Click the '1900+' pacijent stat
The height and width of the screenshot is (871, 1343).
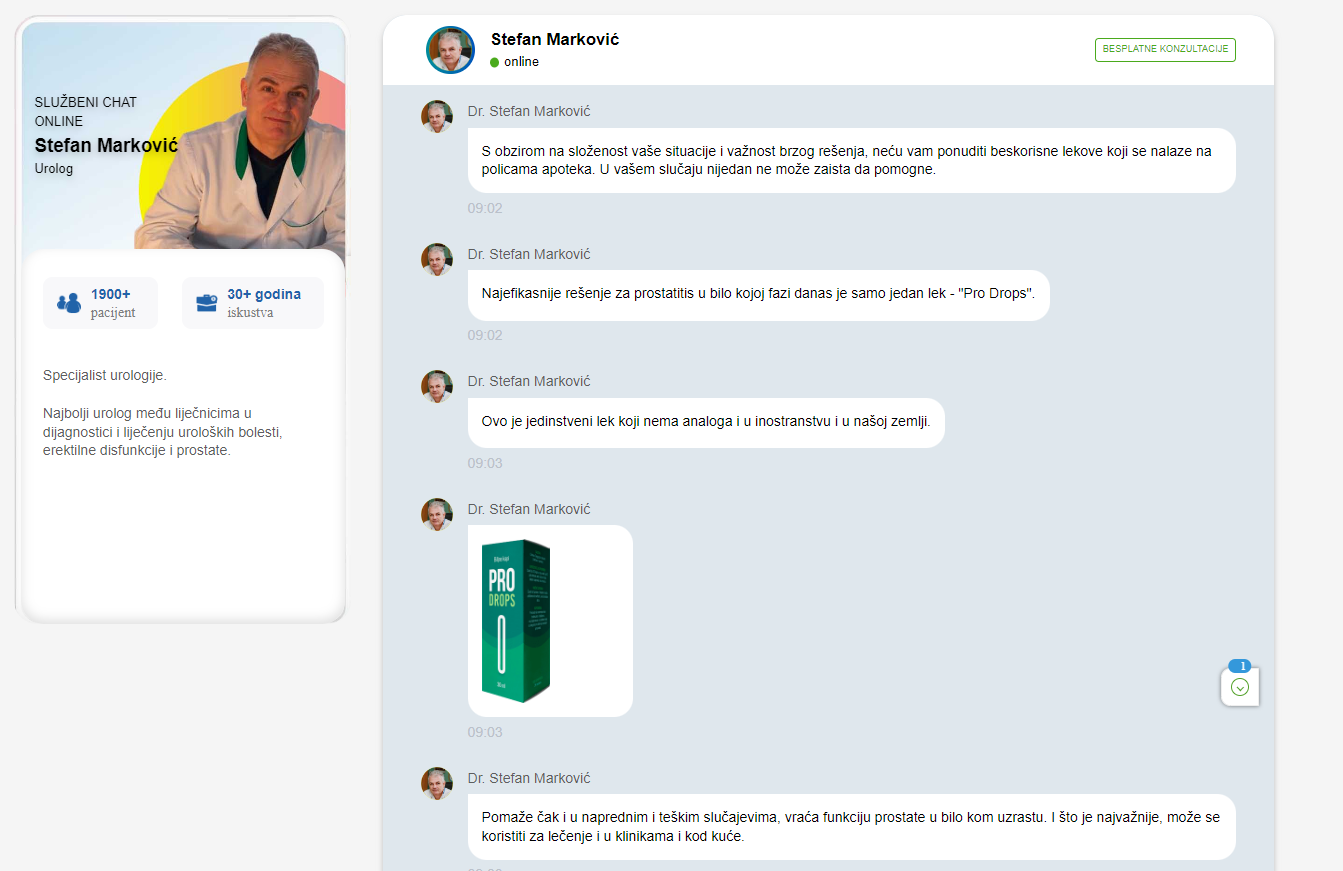tap(100, 303)
